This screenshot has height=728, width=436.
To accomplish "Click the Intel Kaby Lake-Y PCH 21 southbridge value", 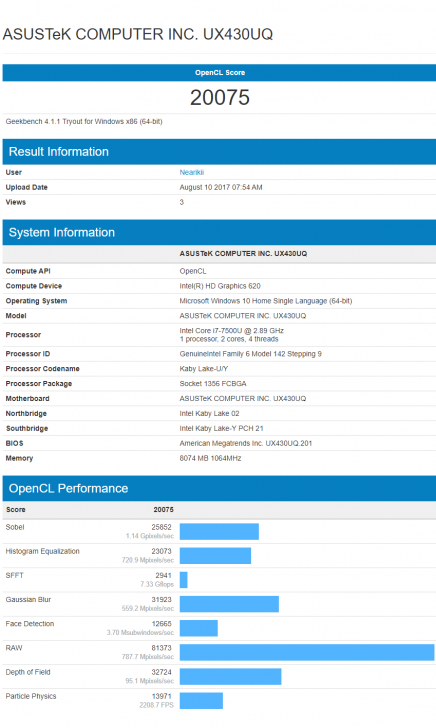I will point(221,428).
